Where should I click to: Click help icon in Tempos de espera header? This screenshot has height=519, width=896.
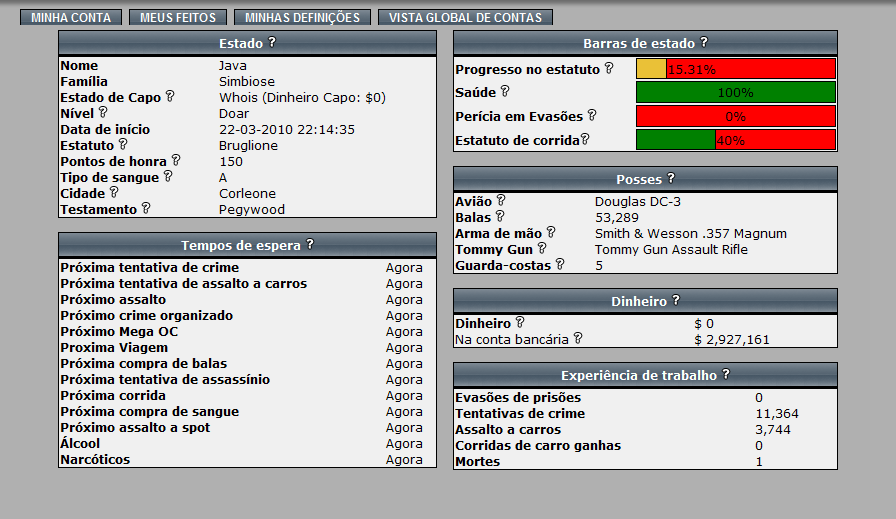coord(310,245)
